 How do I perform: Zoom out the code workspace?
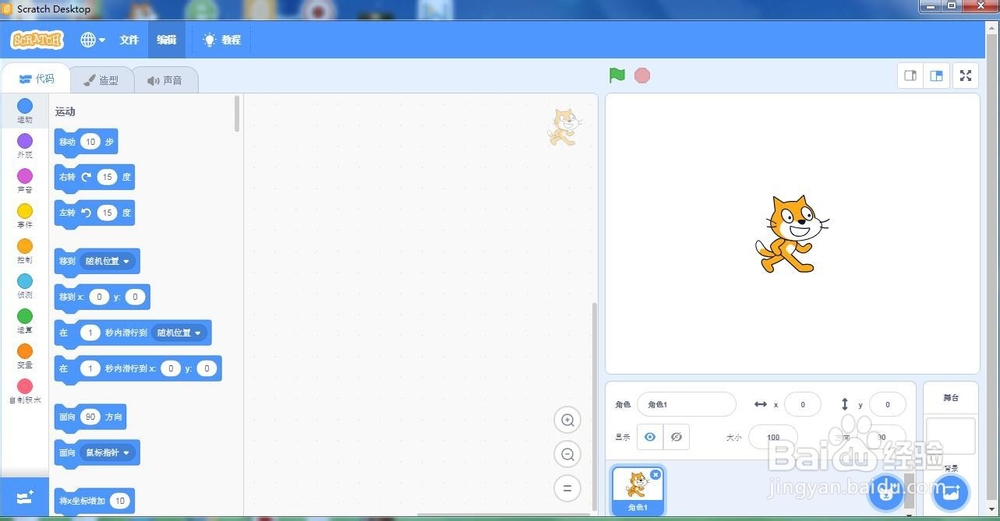(567, 454)
